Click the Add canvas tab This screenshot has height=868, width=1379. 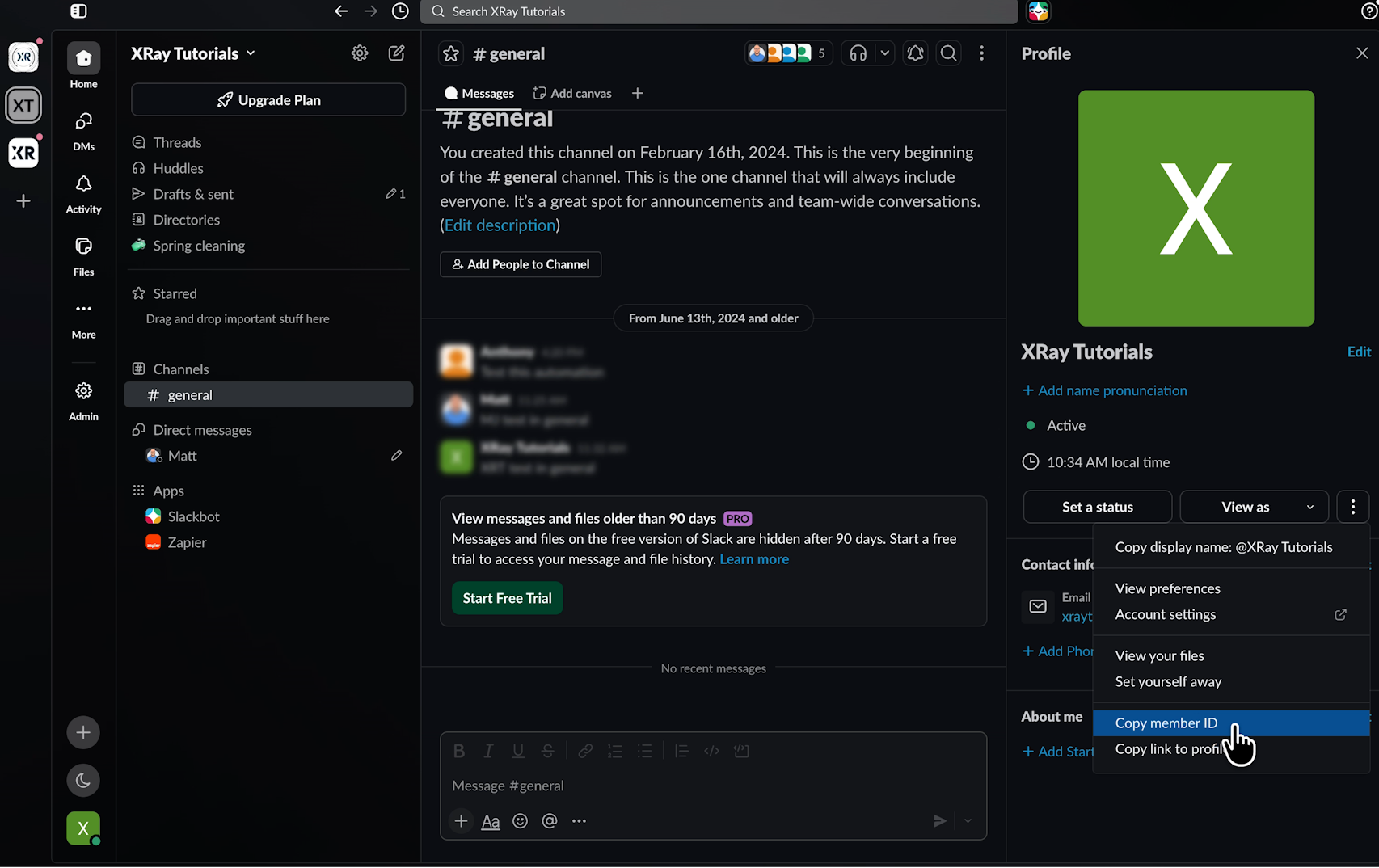coord(572,94)
